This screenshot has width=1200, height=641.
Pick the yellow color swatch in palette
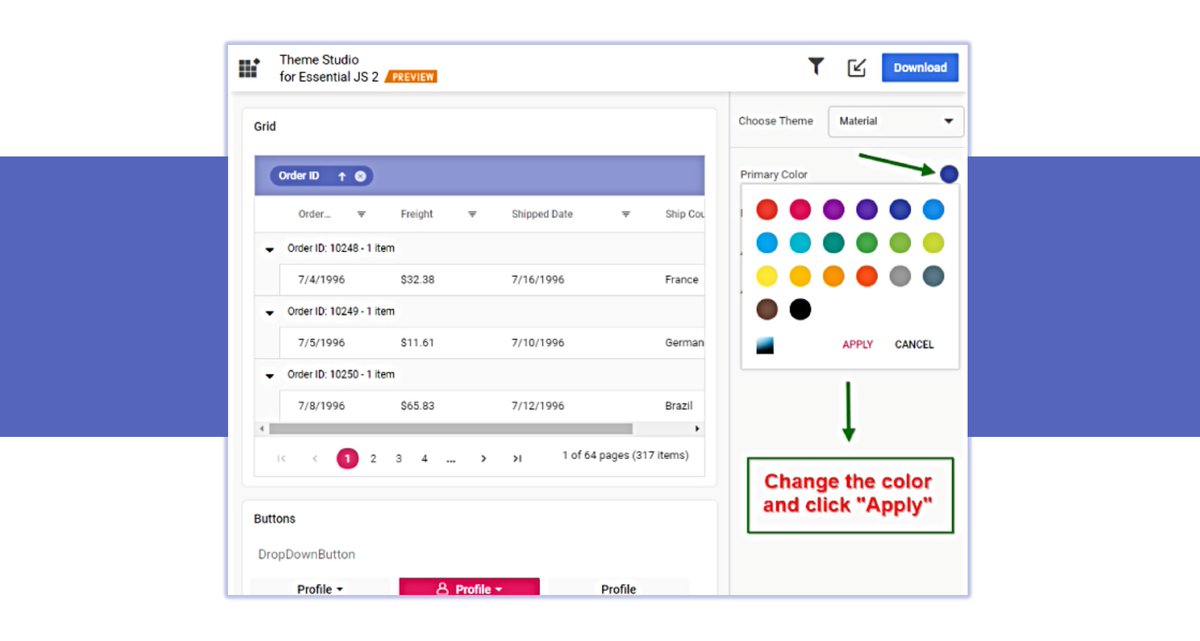(767, 276)
